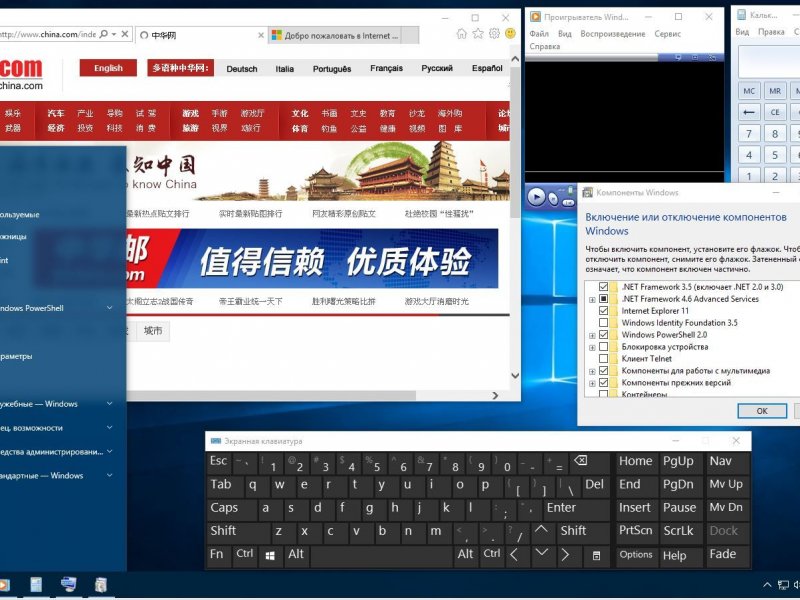The height and width of the screenshot is (600, 800).
Task: Open Сервис menu in media player
Action: (x=667, y=34)
